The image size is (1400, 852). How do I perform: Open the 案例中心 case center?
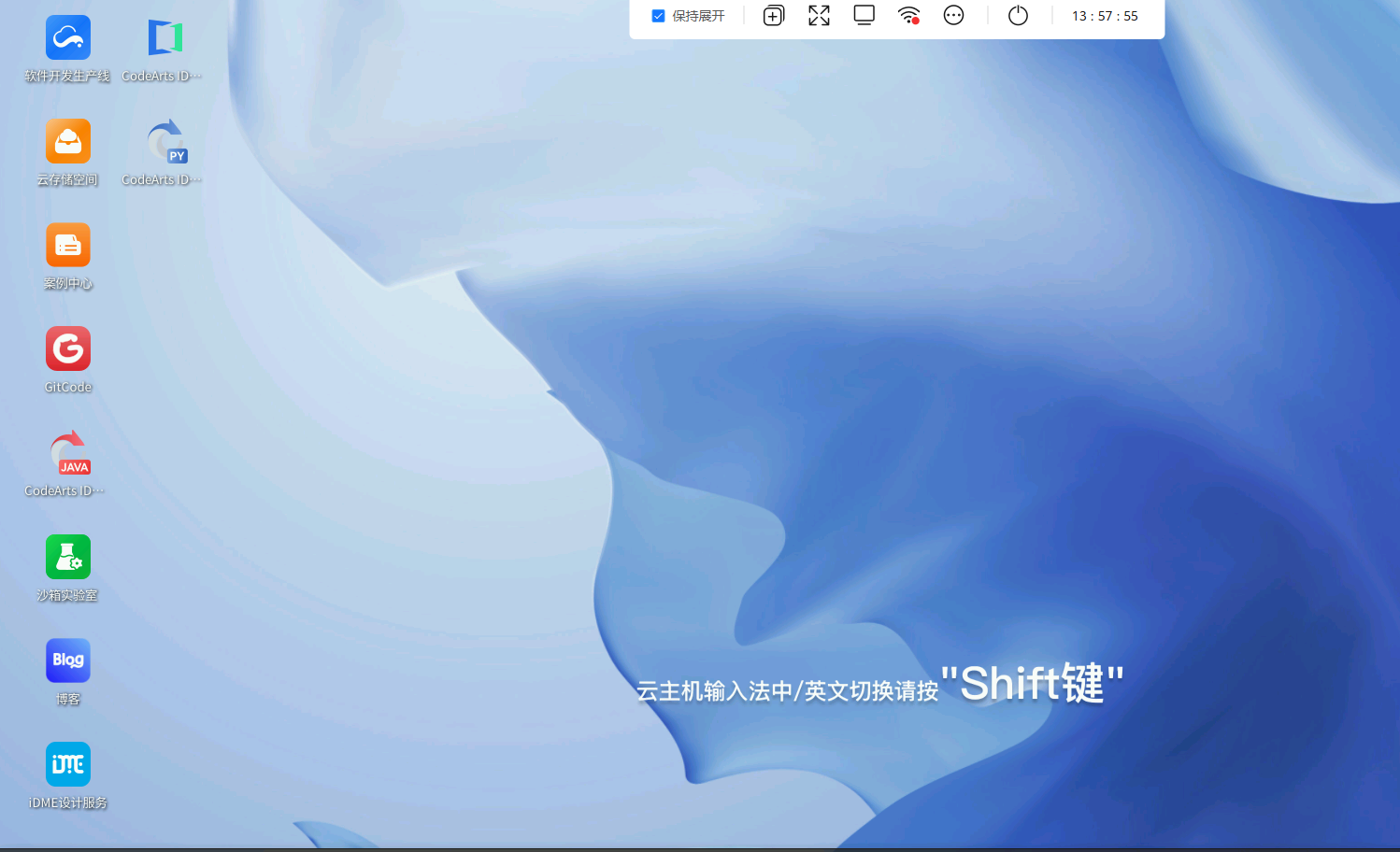[68, 245]
